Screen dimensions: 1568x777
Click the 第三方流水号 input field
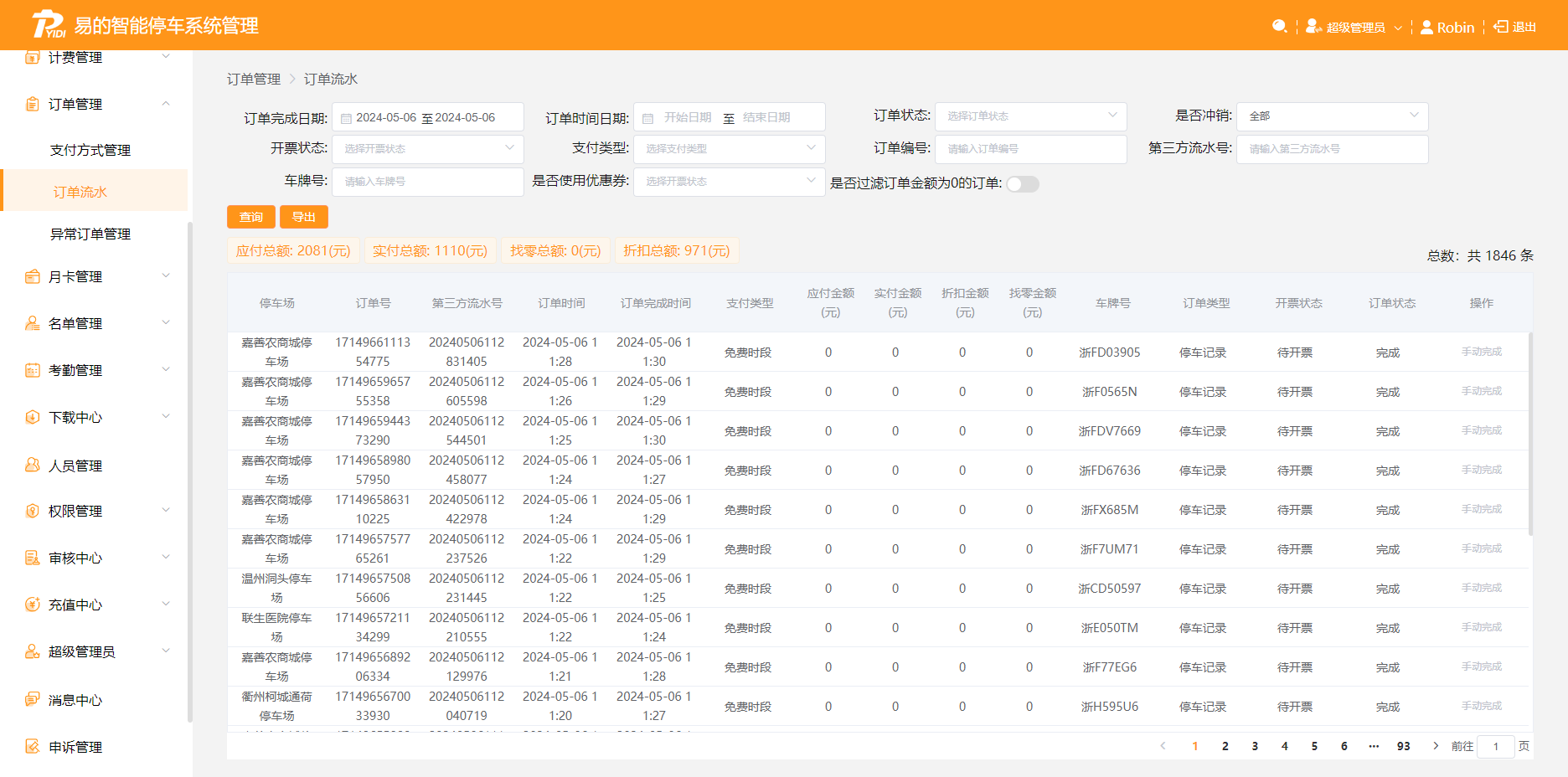click(x=1332, y=149)
